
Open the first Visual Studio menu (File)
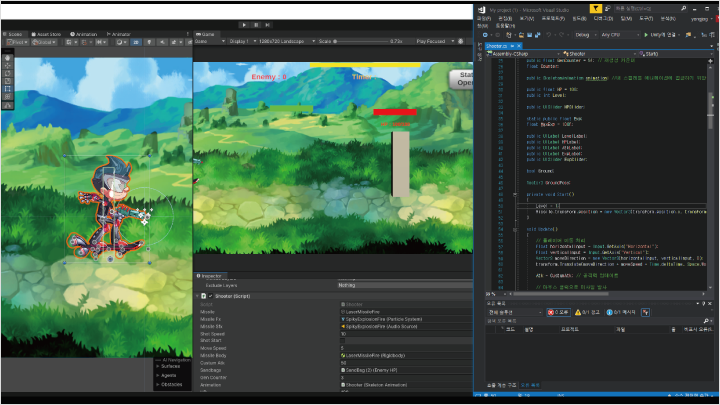tap(484, 19)
